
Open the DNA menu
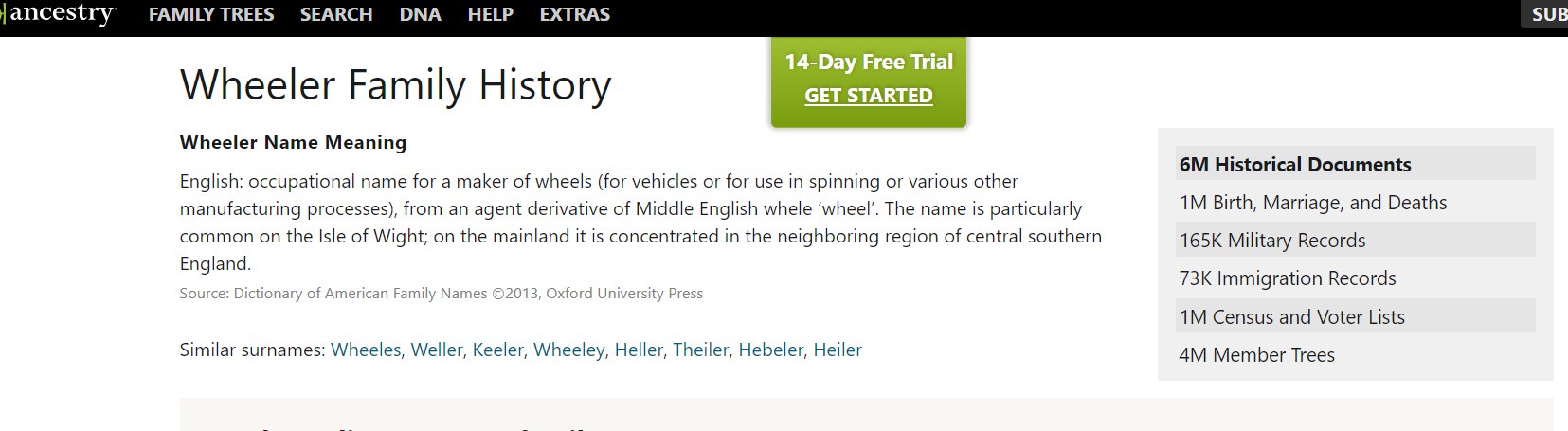[421, 15]
